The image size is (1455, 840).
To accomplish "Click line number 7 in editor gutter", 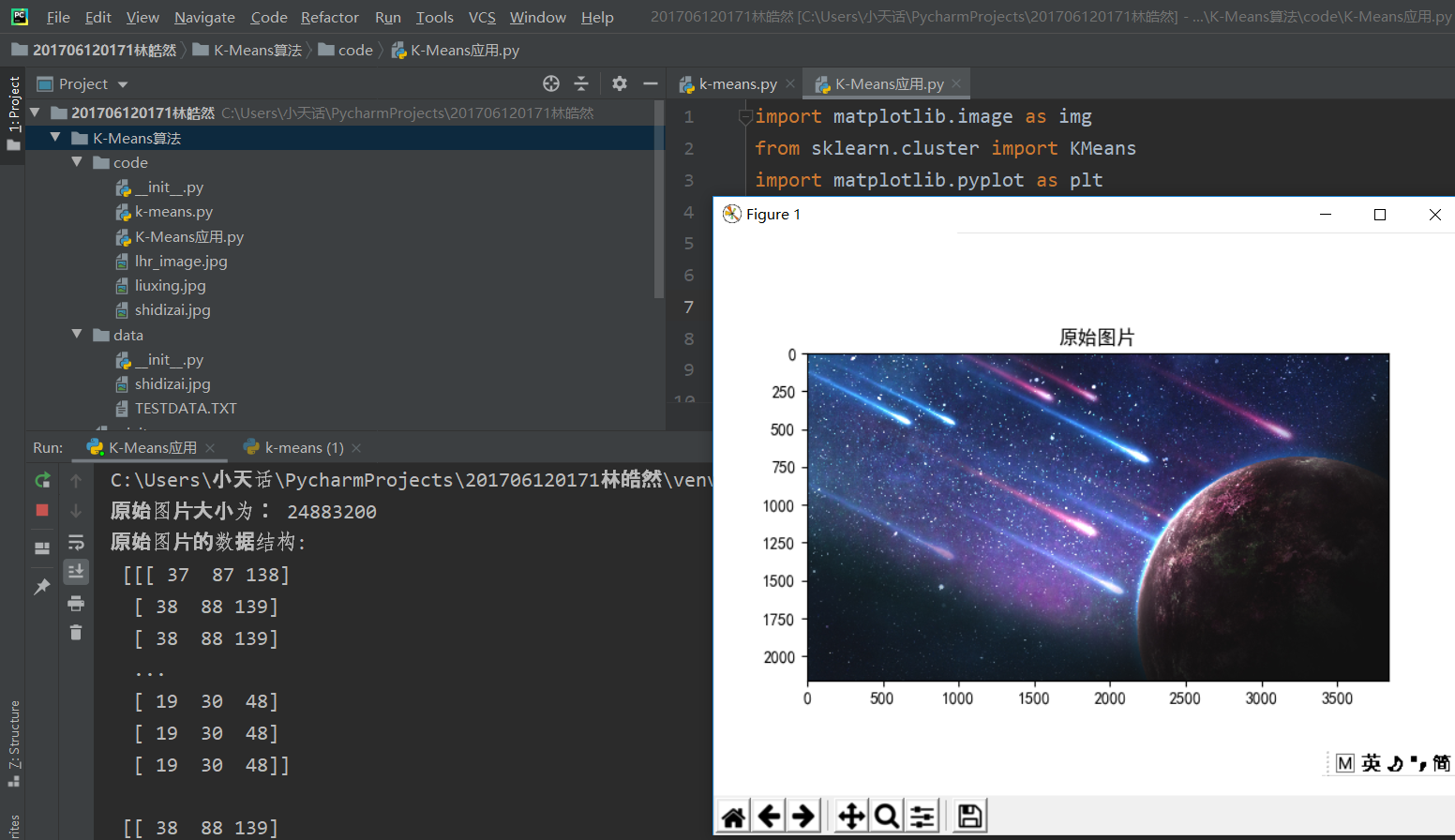I will point(689,307).
